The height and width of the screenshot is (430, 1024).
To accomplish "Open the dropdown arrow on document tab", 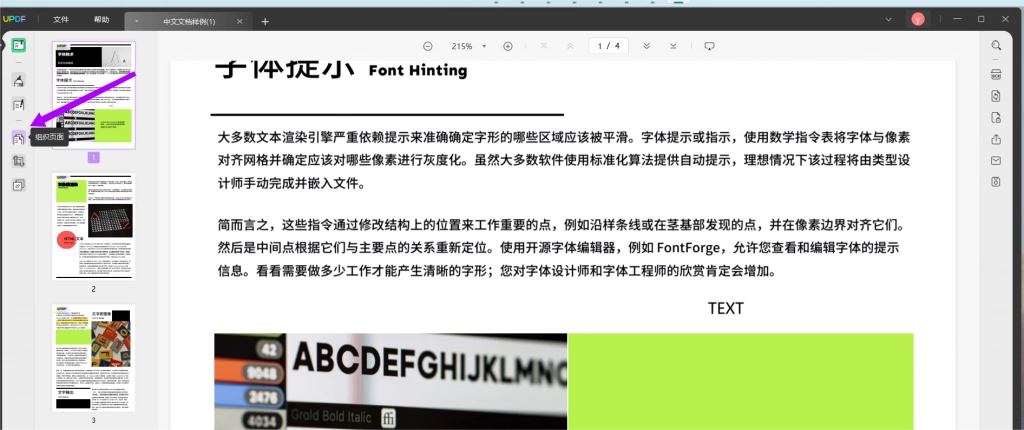I will [x=136, y=22].
